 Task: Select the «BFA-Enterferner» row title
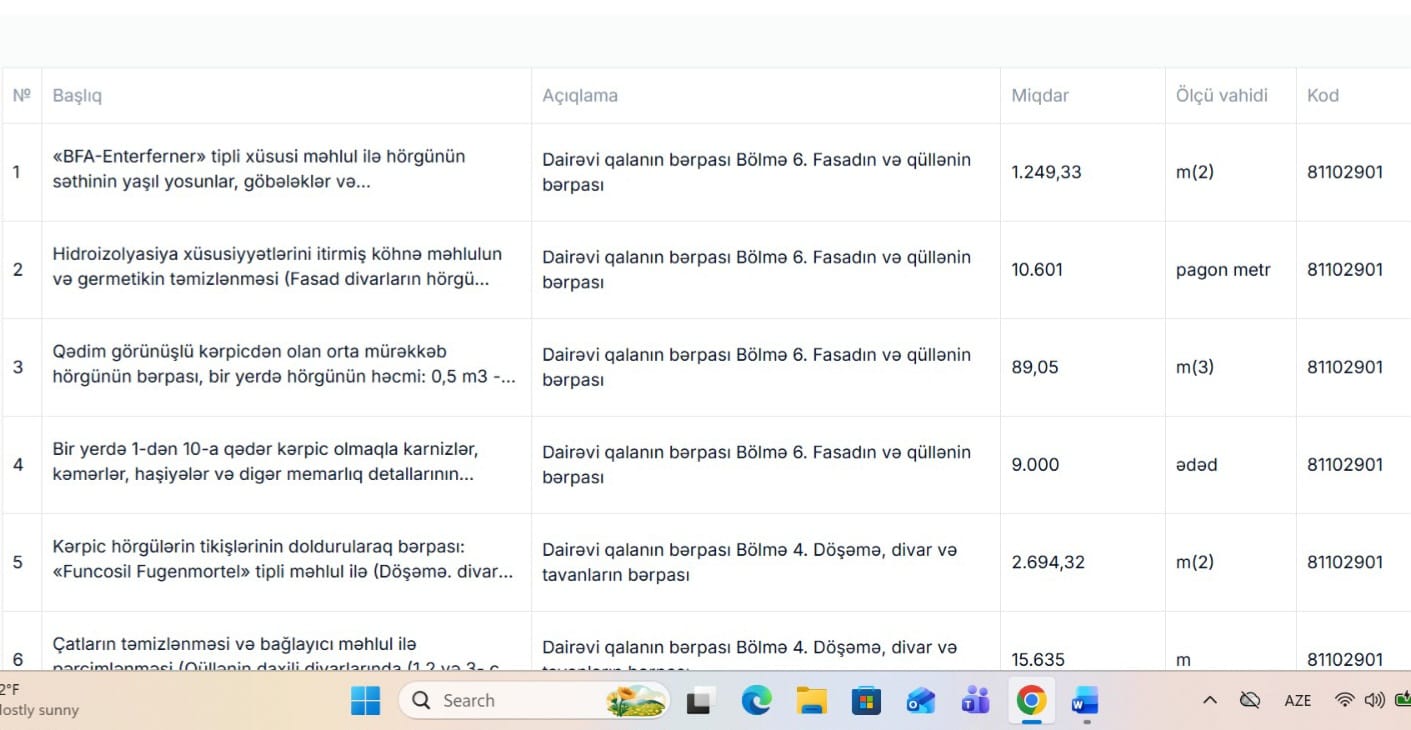tap(258, 170)
